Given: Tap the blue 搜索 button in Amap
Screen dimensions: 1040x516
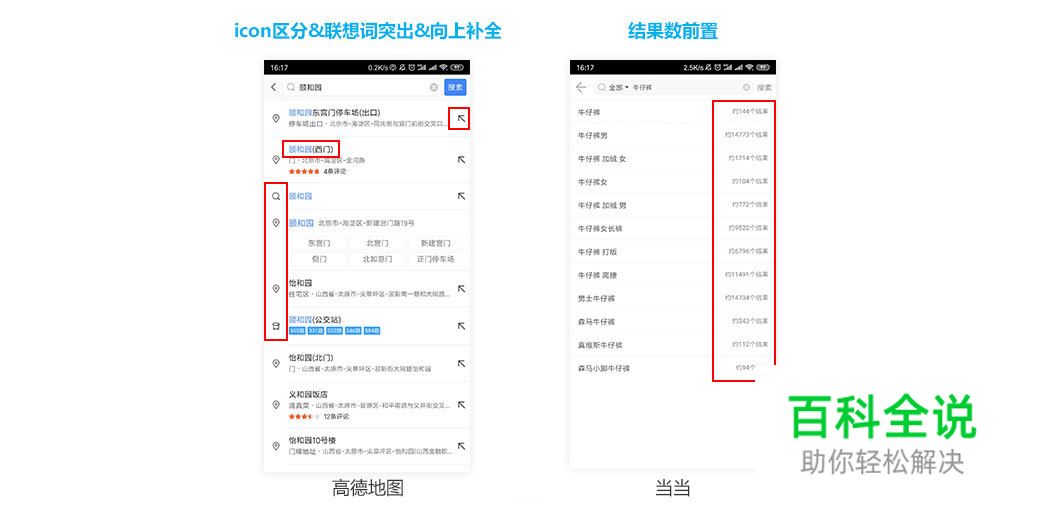Looking at the screenshot, I should click(455, 88).
